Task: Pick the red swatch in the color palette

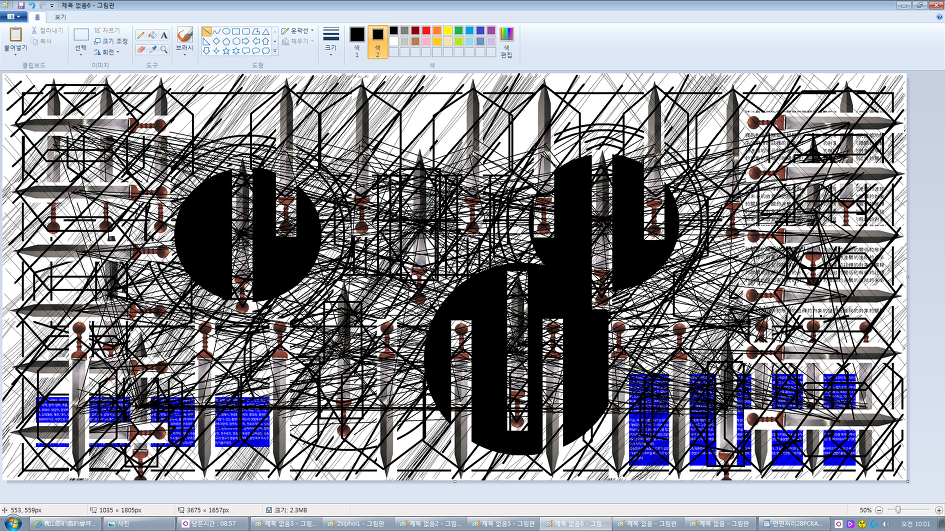Action: [x=427, y=31]
